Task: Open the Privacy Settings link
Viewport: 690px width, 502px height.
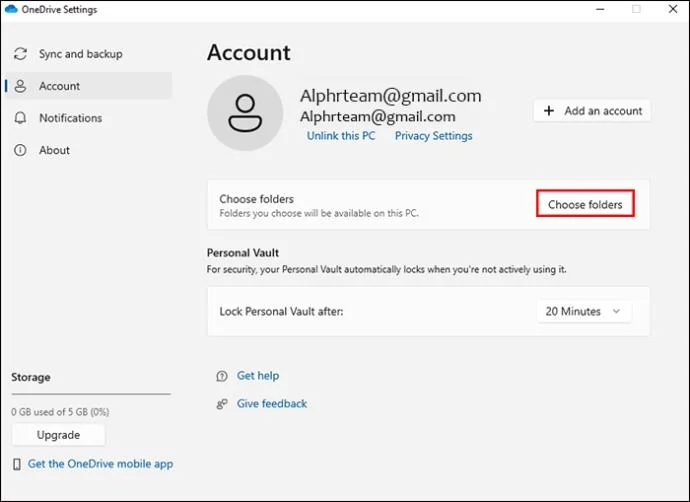Action: (x=433, y=136)
